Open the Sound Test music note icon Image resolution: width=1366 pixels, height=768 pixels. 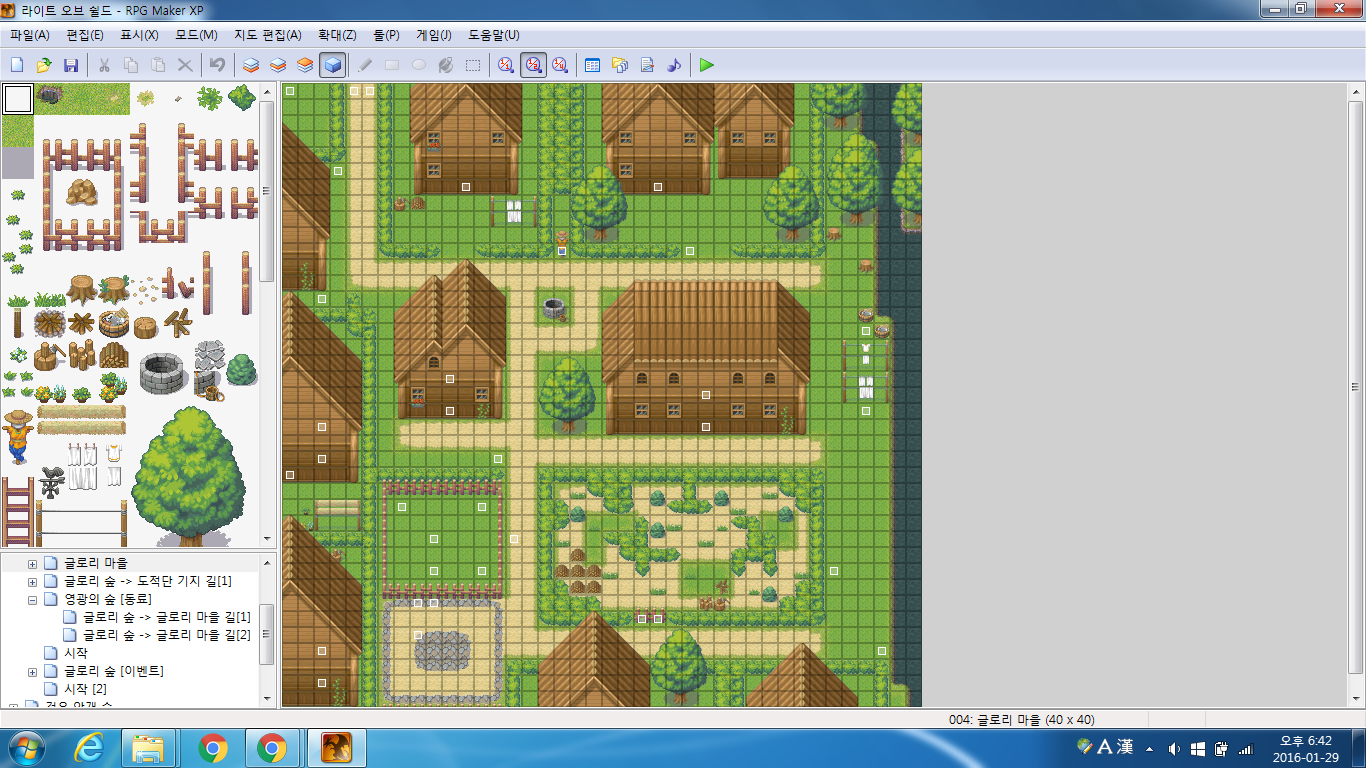click(x=674, y=65)
